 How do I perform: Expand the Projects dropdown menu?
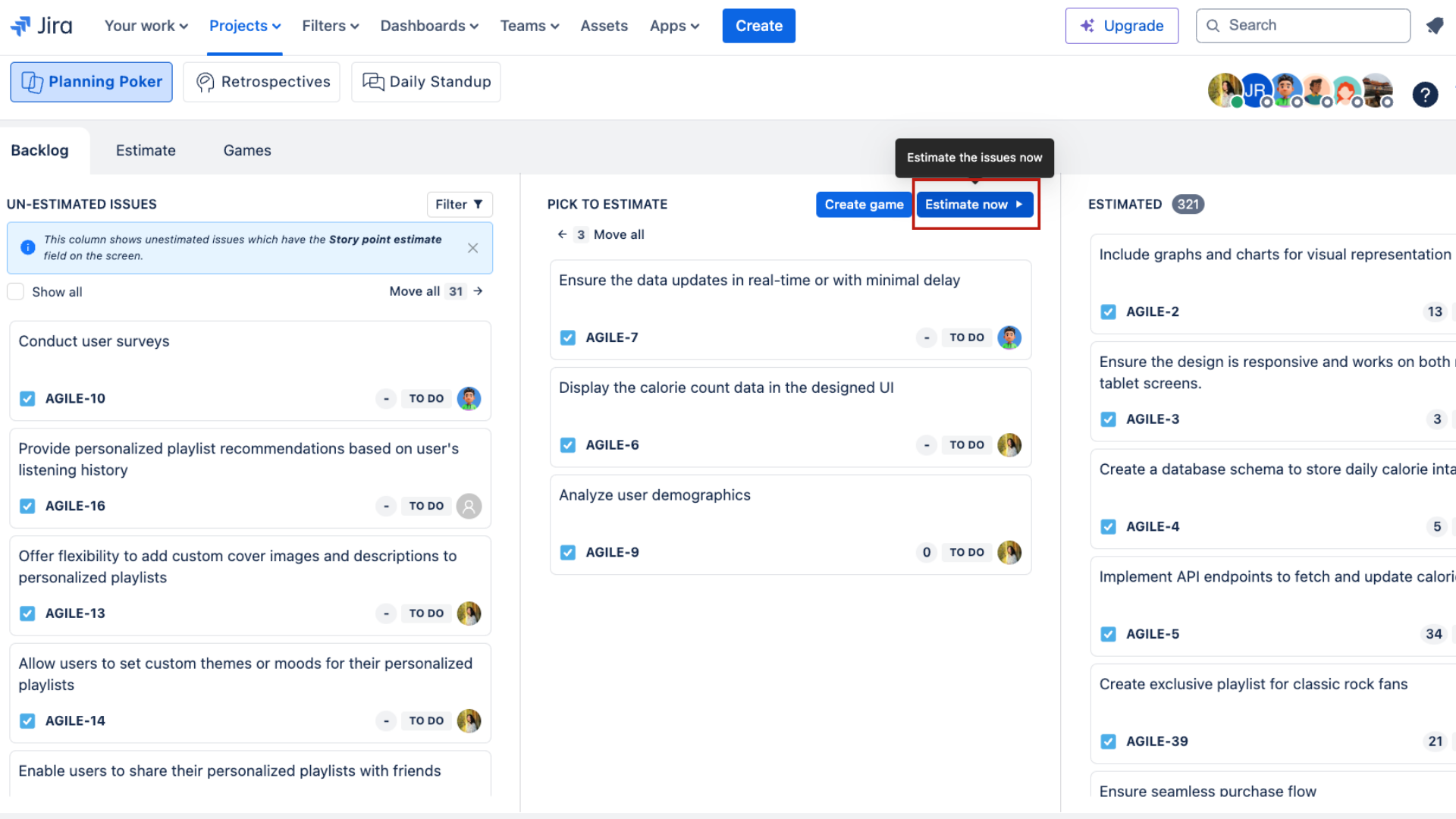point(243,25)
